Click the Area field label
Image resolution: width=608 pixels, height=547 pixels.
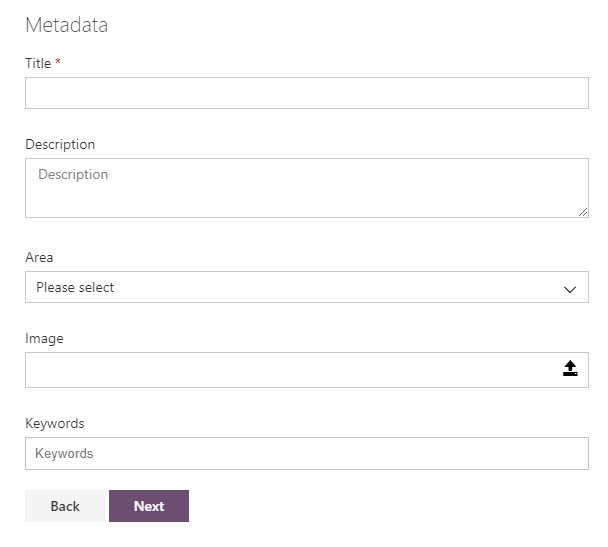click(39, 257)
